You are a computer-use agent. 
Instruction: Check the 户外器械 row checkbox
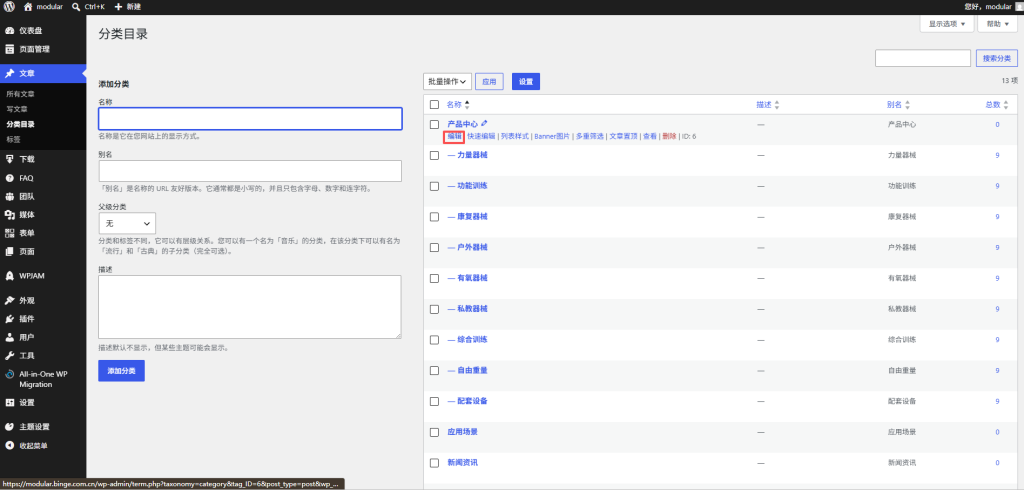point(434,248)
